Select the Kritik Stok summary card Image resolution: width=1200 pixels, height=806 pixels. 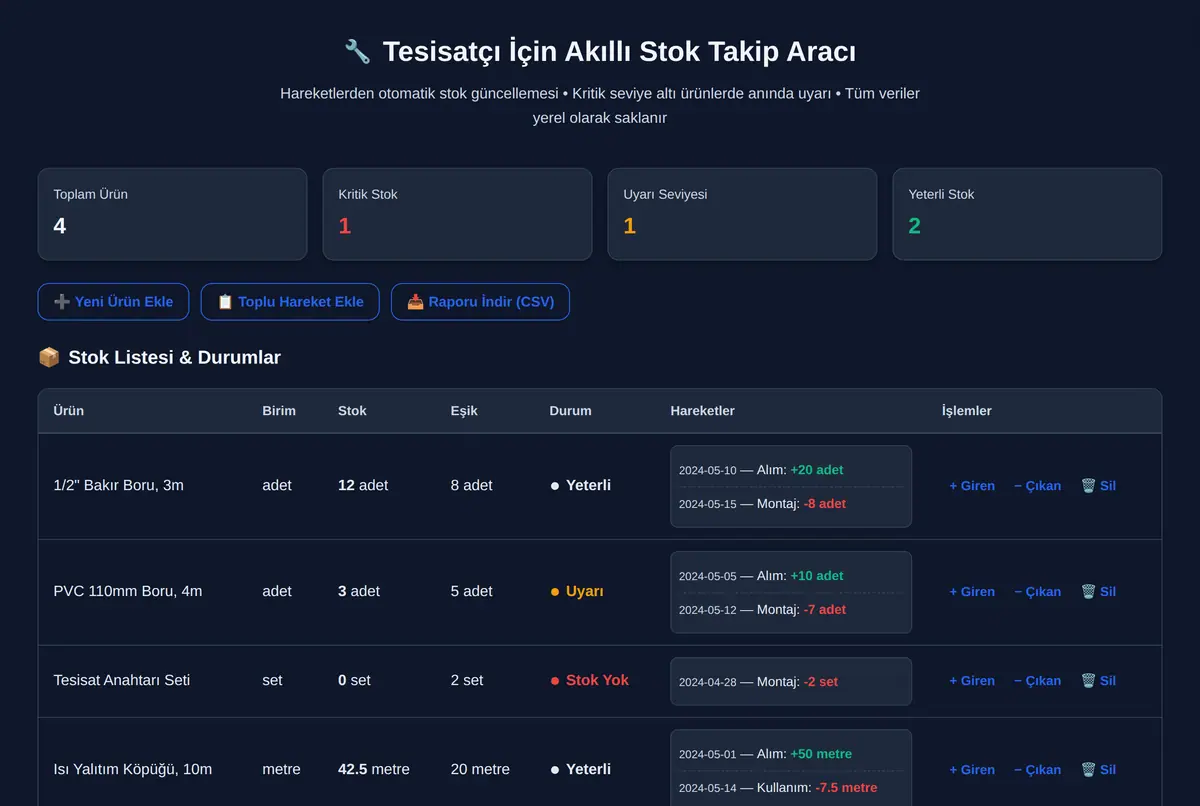click(x=457, y=214)
